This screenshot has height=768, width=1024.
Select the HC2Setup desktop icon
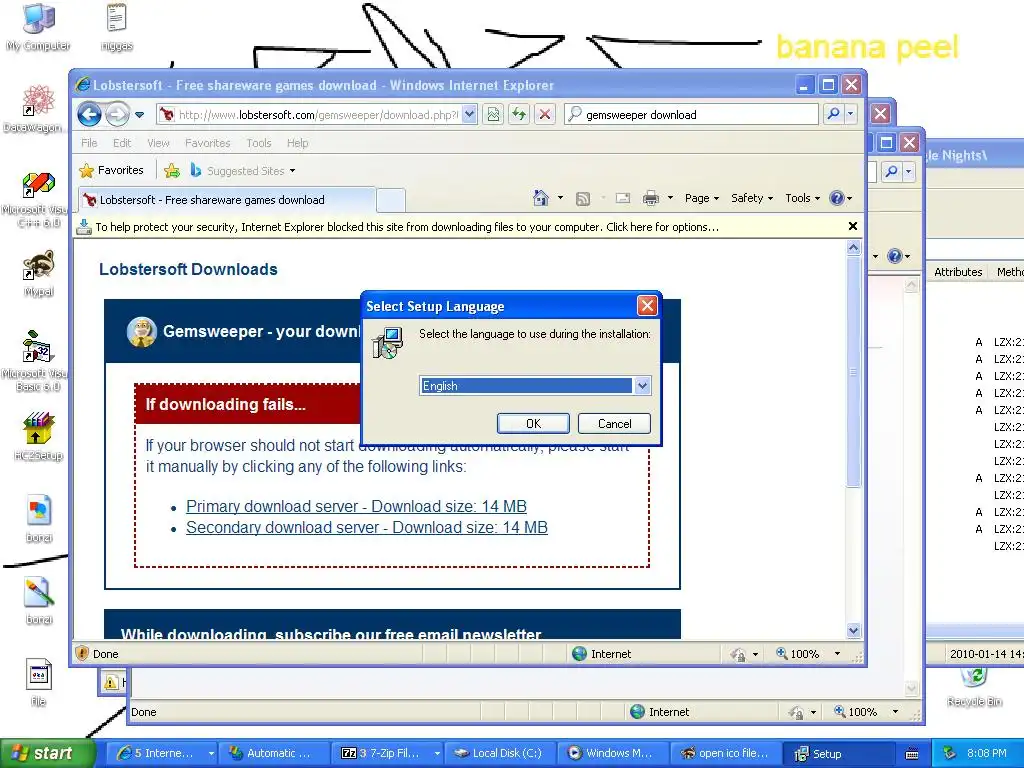pos(38,436)
